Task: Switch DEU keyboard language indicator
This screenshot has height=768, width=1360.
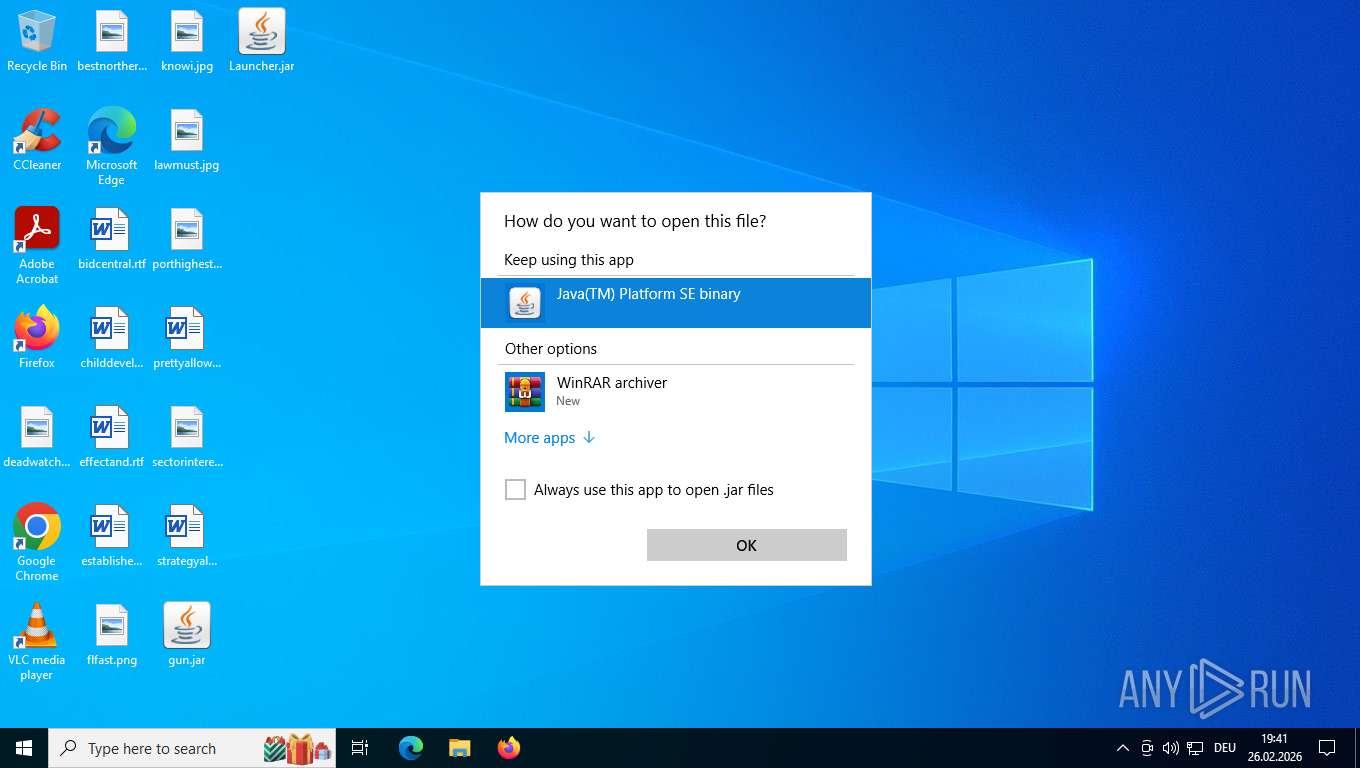Action: point(1225,748)
